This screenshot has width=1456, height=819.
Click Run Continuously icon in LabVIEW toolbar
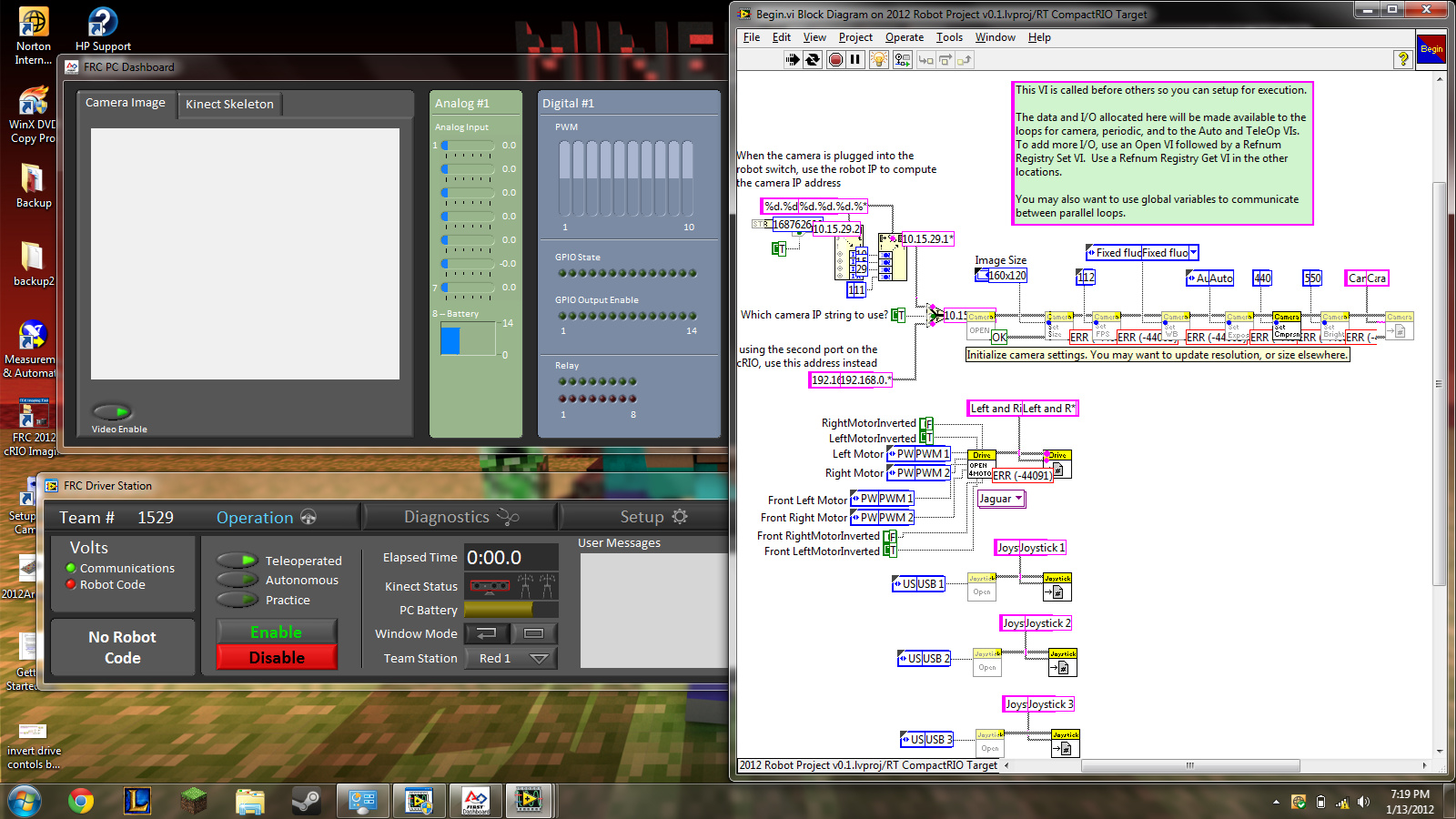click(813, 60)
